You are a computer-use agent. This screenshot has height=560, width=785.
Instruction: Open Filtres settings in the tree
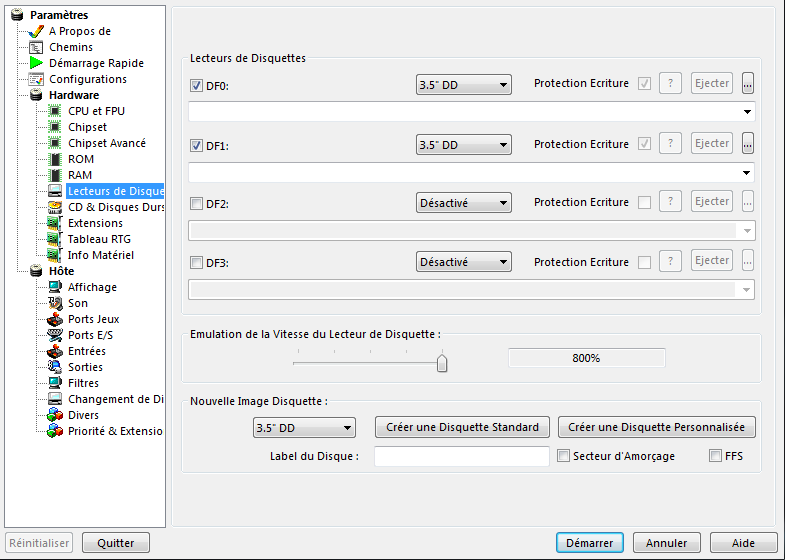click(x=83, y=383)
